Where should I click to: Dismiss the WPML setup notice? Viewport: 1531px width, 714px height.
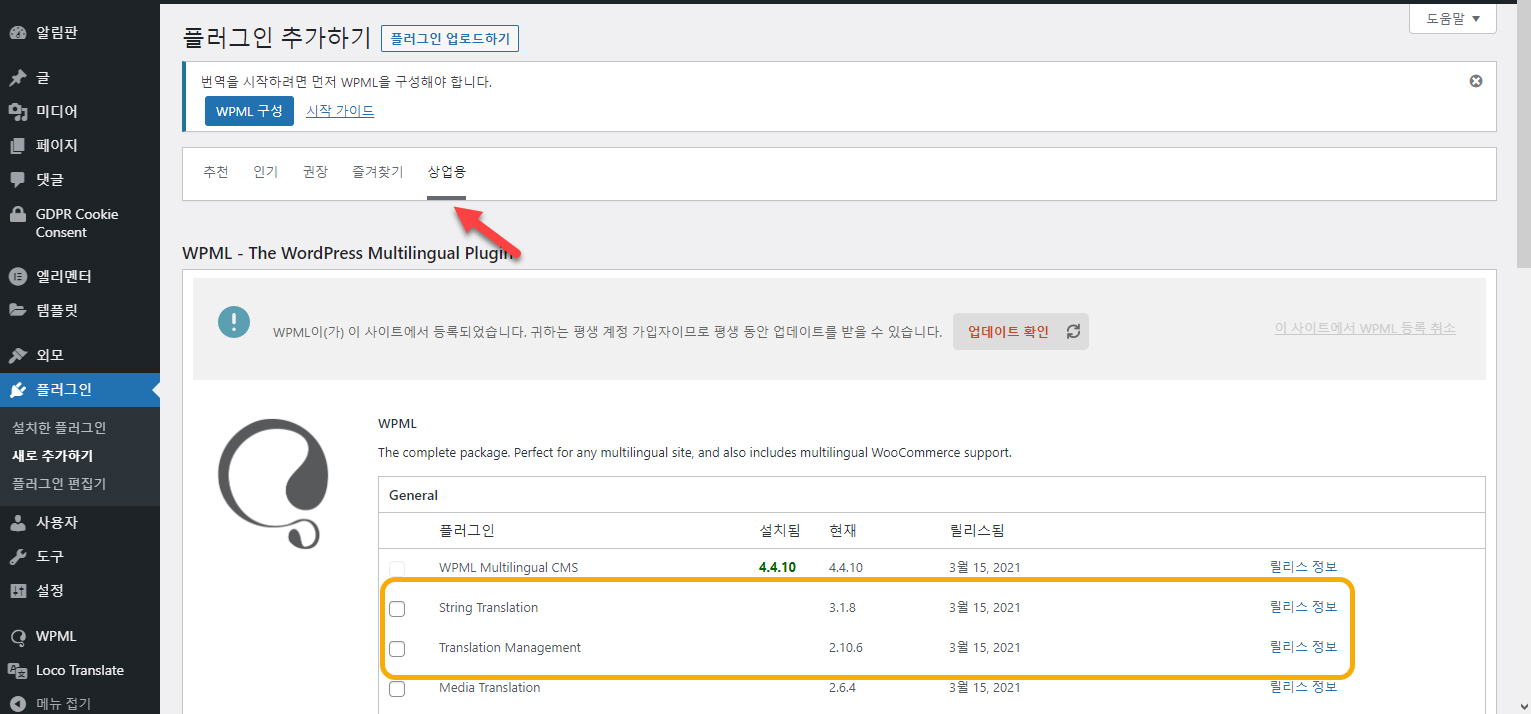(1475, 81)
